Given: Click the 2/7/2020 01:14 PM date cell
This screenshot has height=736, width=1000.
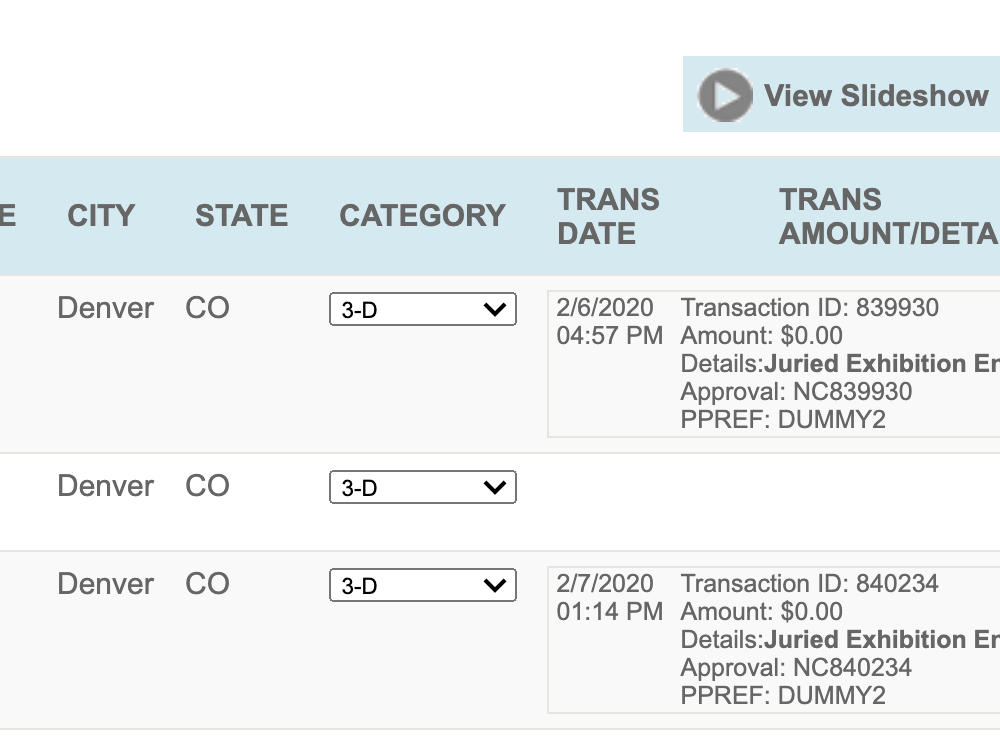Looking at the screenshot, I should coord(610,598).
